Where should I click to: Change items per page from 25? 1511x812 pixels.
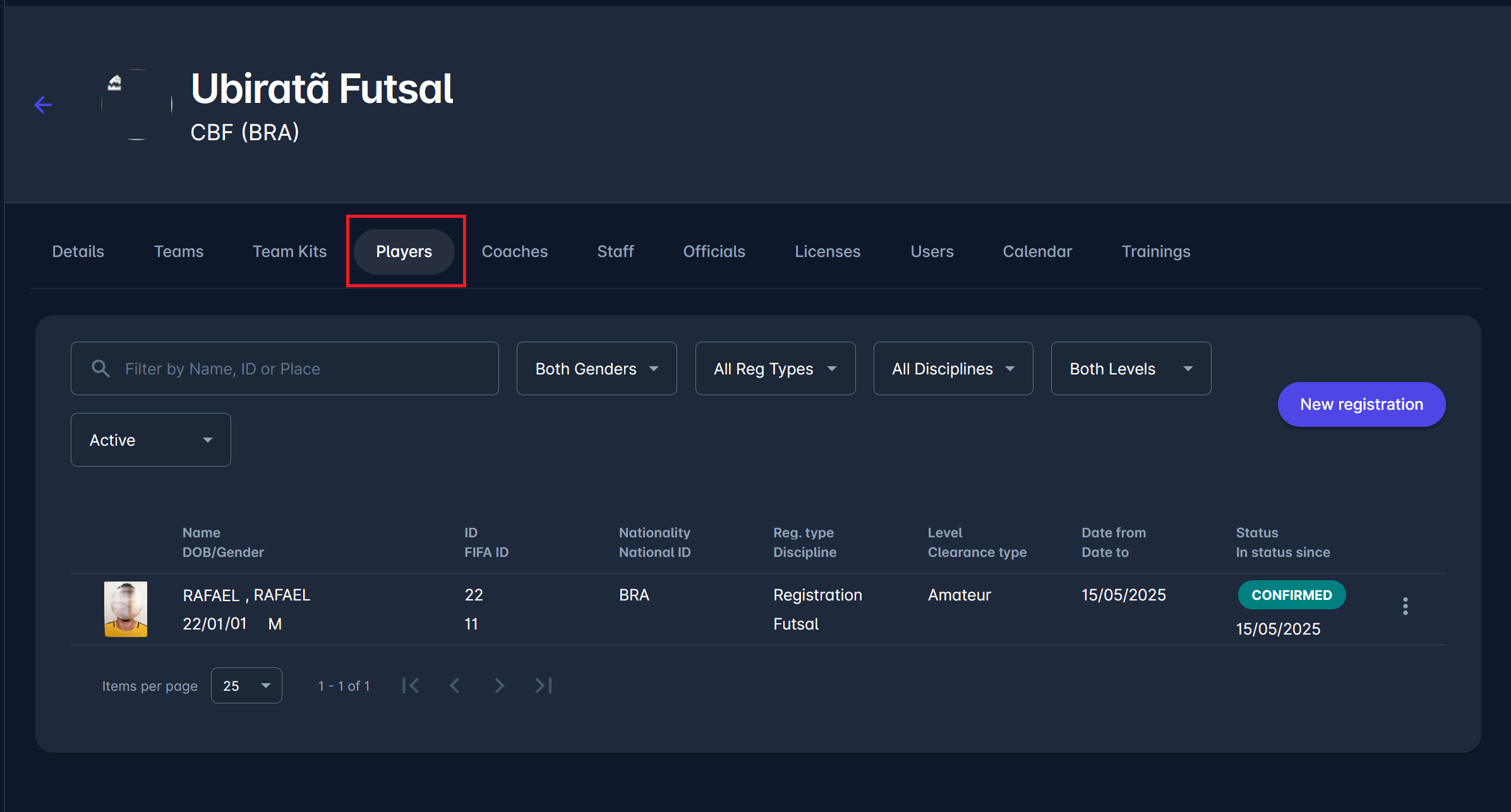click(246, 686)
